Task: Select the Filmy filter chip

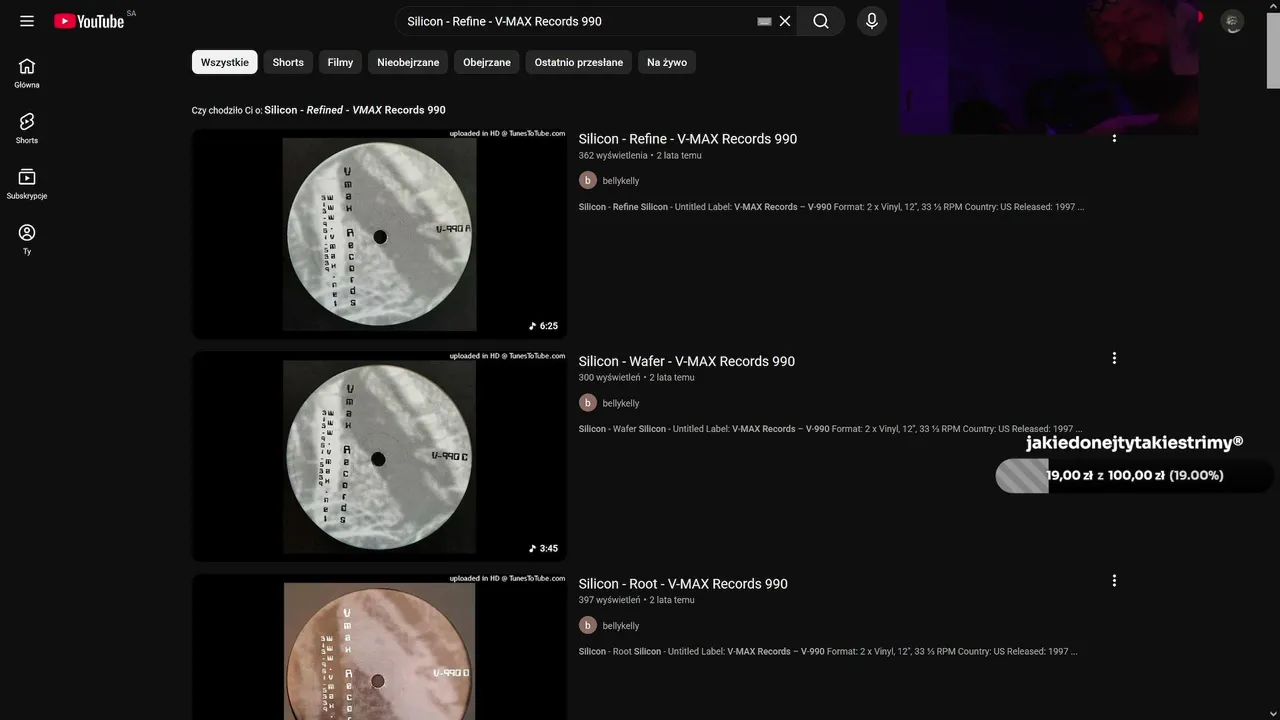Action: pos(340,62)
